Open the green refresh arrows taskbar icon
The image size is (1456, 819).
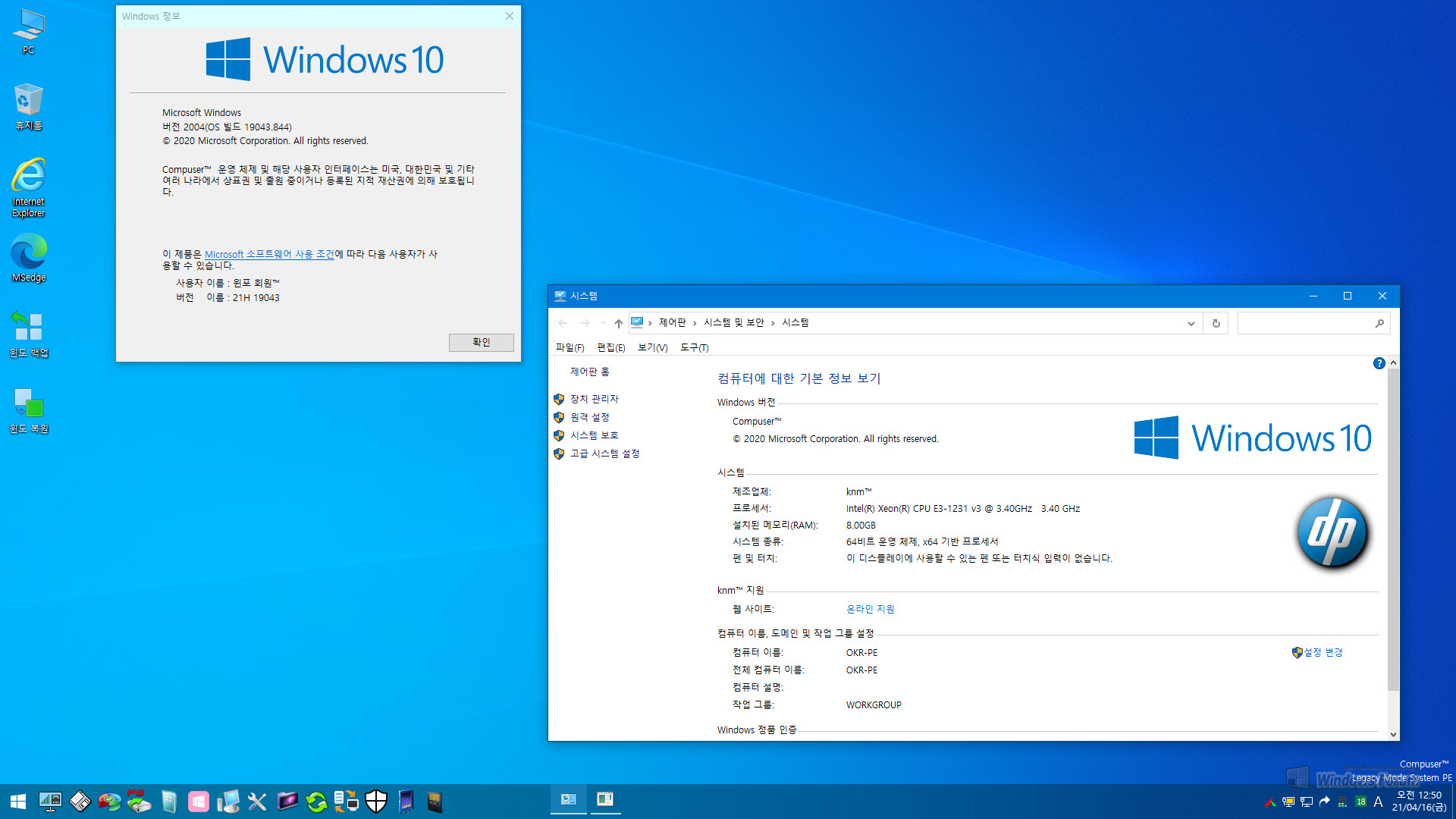316,802
